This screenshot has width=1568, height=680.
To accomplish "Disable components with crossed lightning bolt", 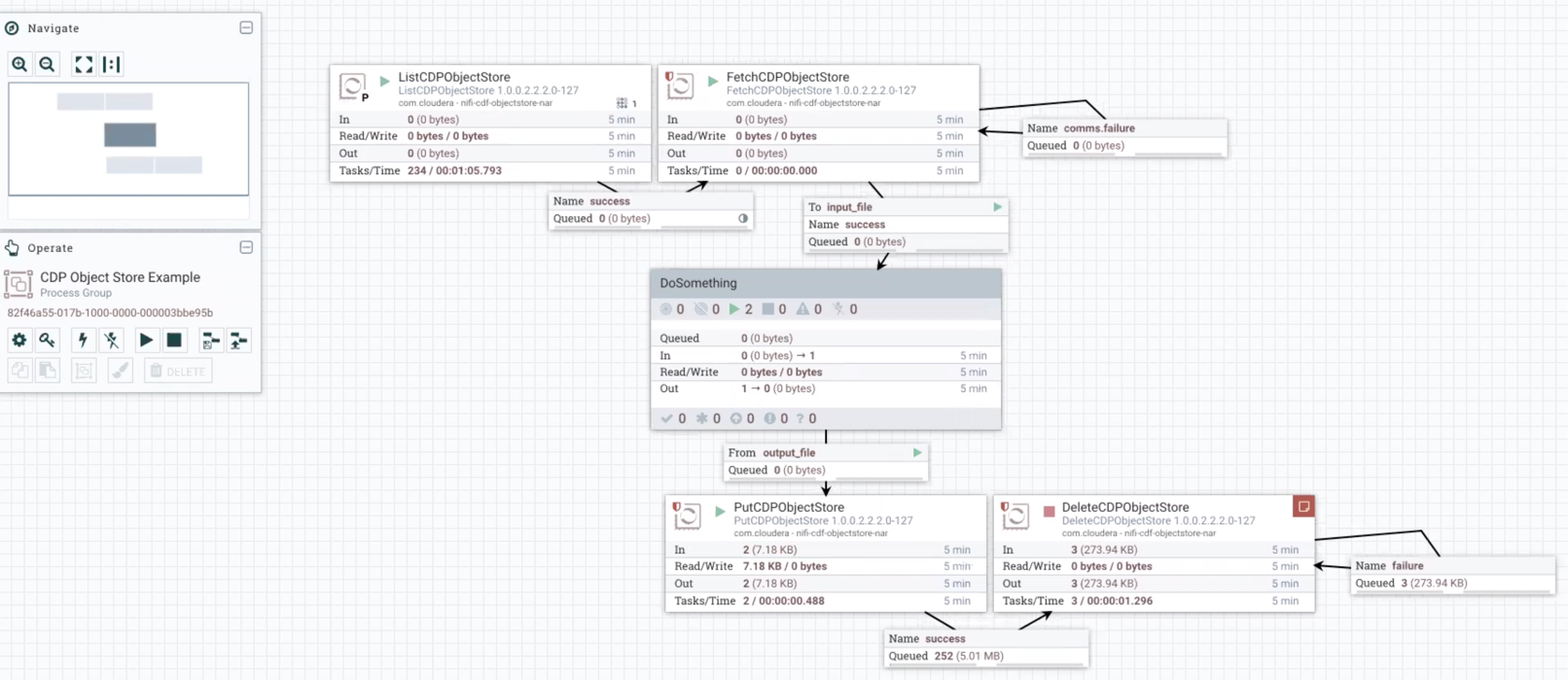I will 112,340.
